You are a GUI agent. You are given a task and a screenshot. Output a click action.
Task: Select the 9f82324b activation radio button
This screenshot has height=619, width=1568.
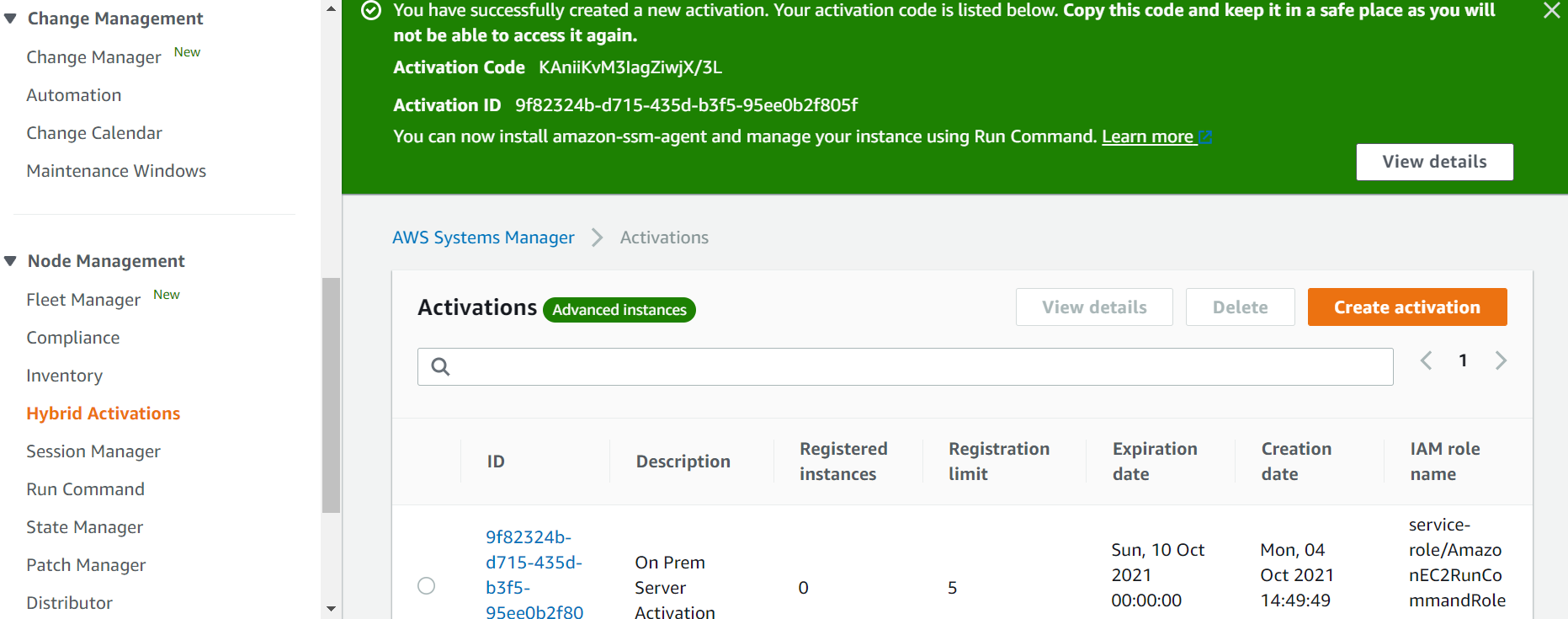pyautogui.click(x=427, y=585)
